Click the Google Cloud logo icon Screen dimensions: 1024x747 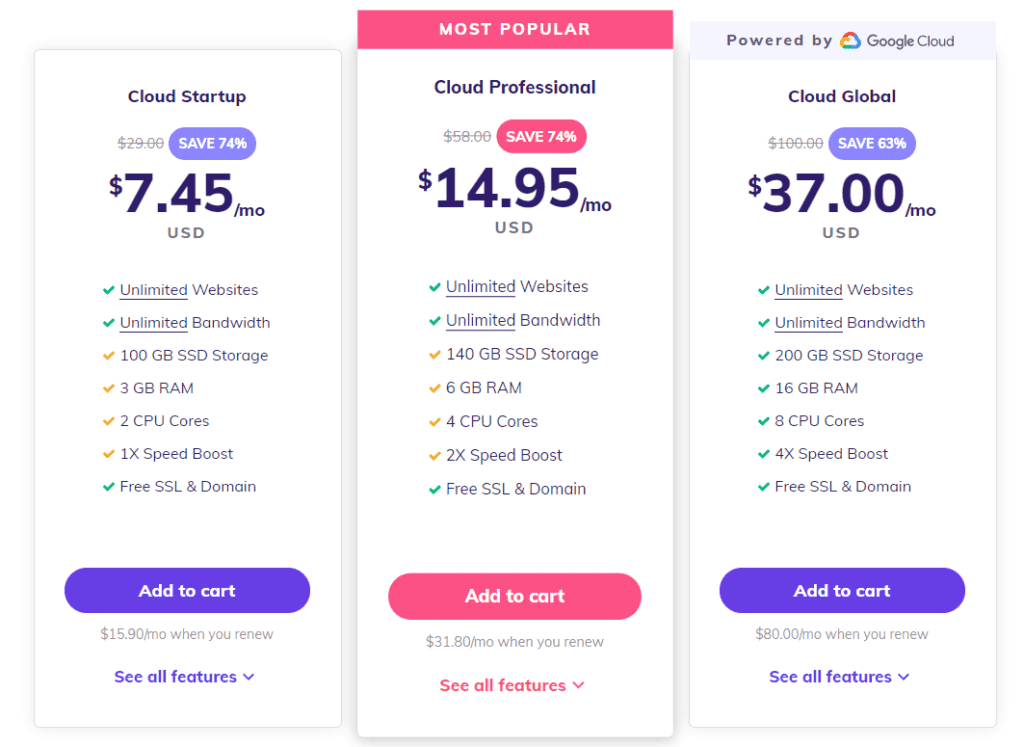pyautogui.click(x=850, y=41)
